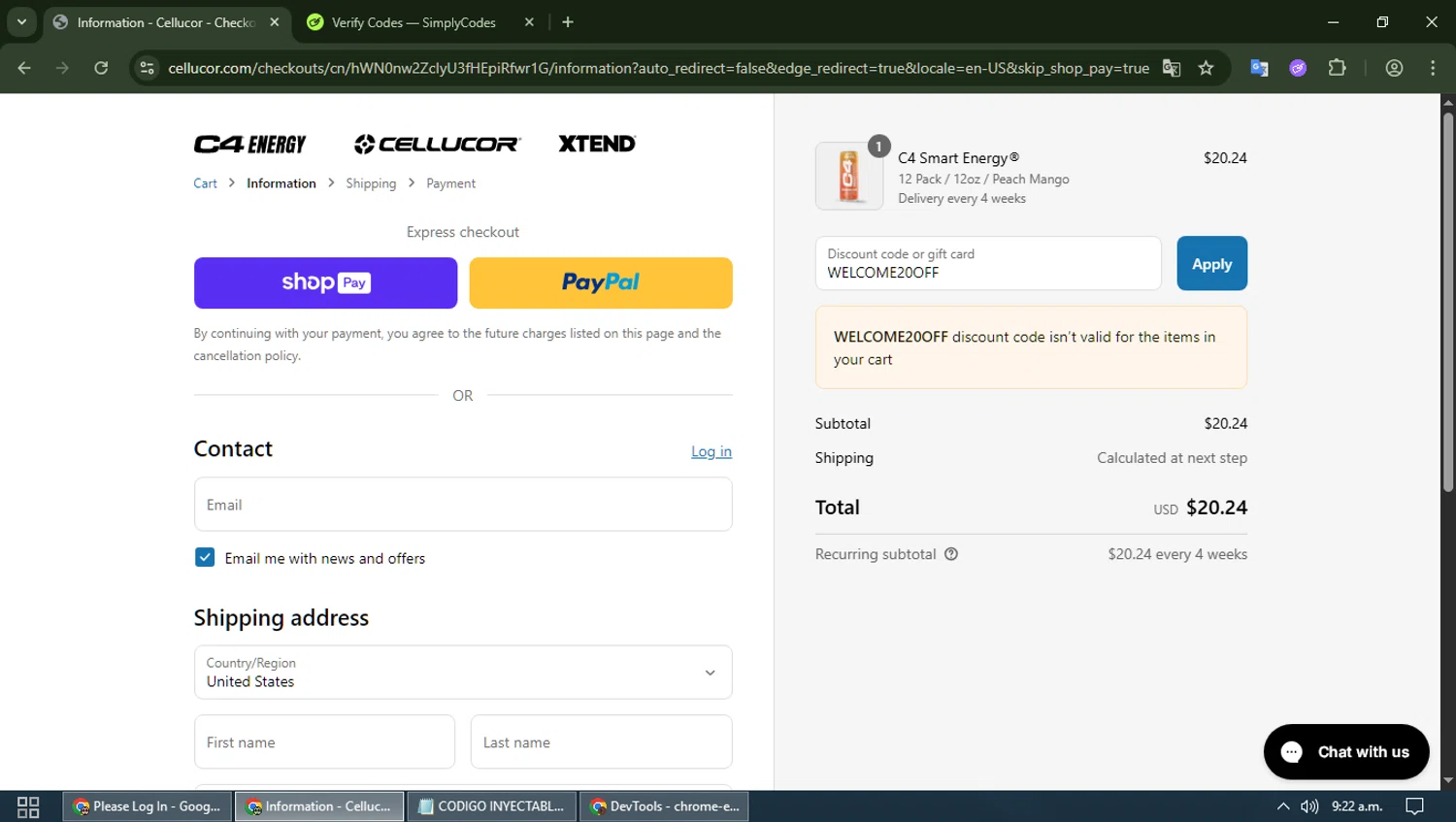The height and width of the screenshot is (822, 1456).
Task: Focus the Email input field
Action: [x=463, y=505]
